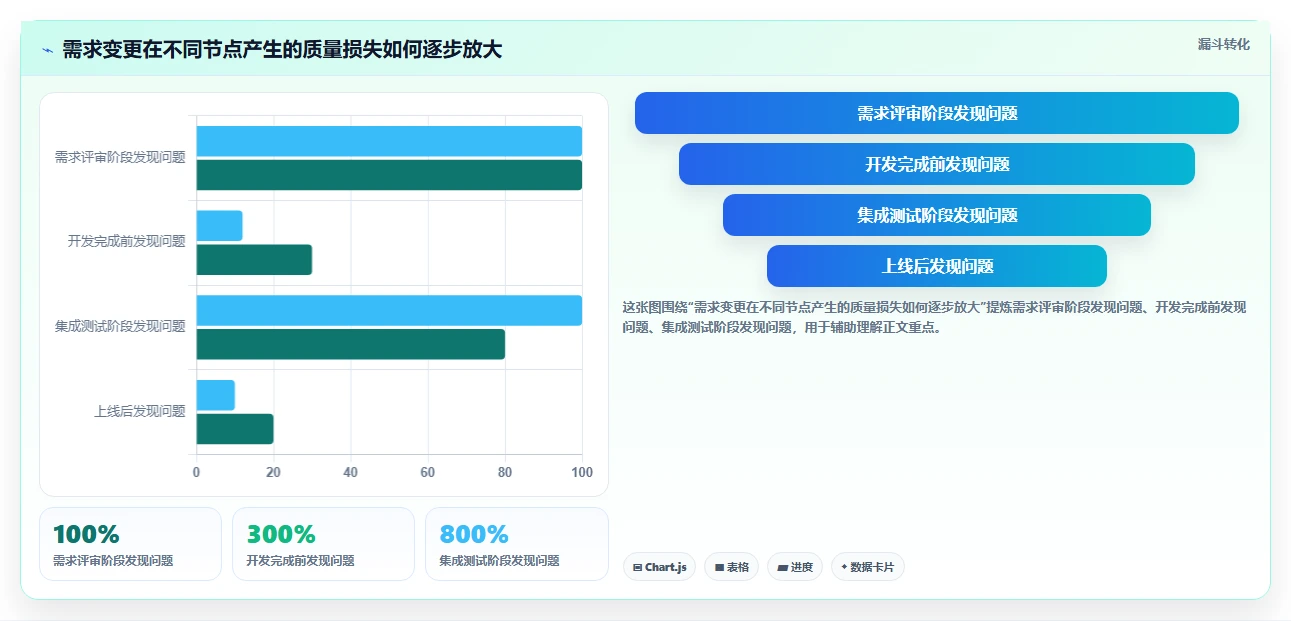Click the x-axis tick value 60

(x=428, y=472)
